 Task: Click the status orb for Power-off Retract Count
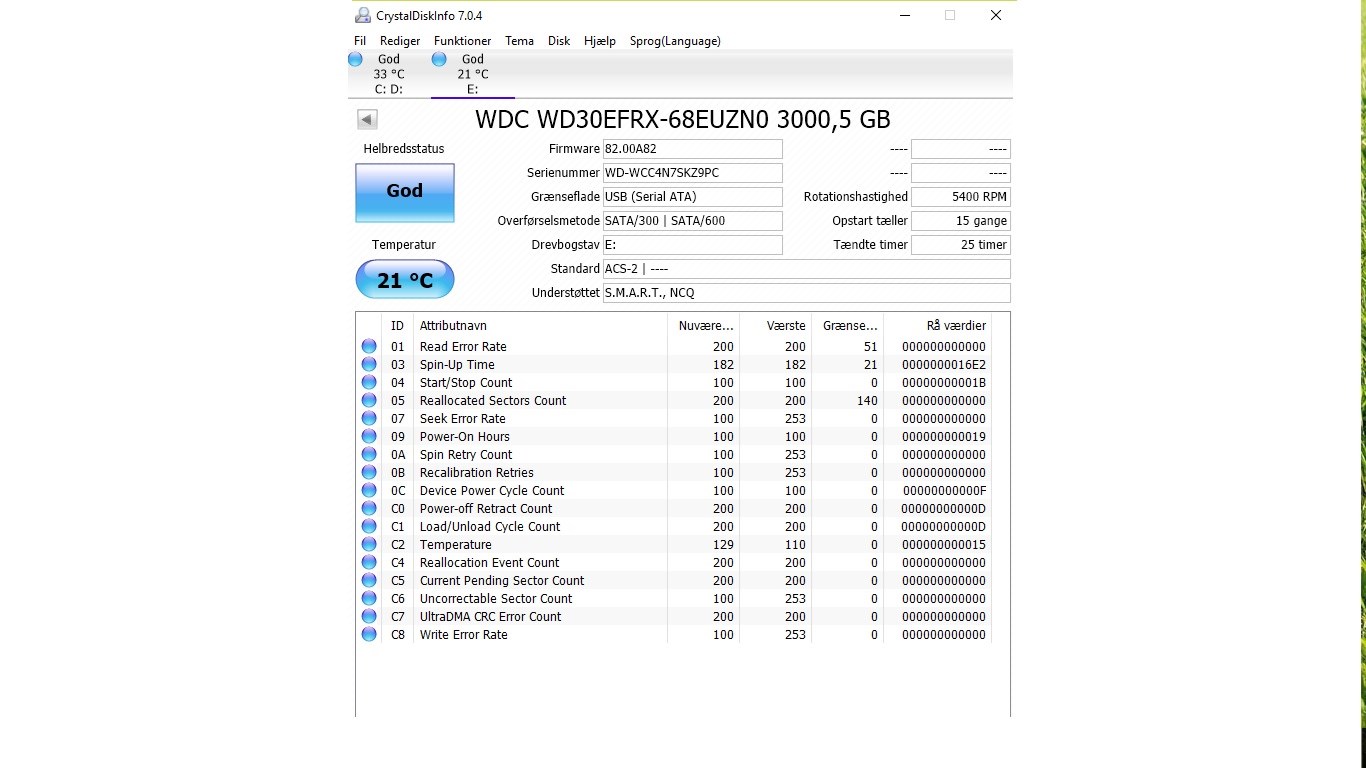[369, 508]
